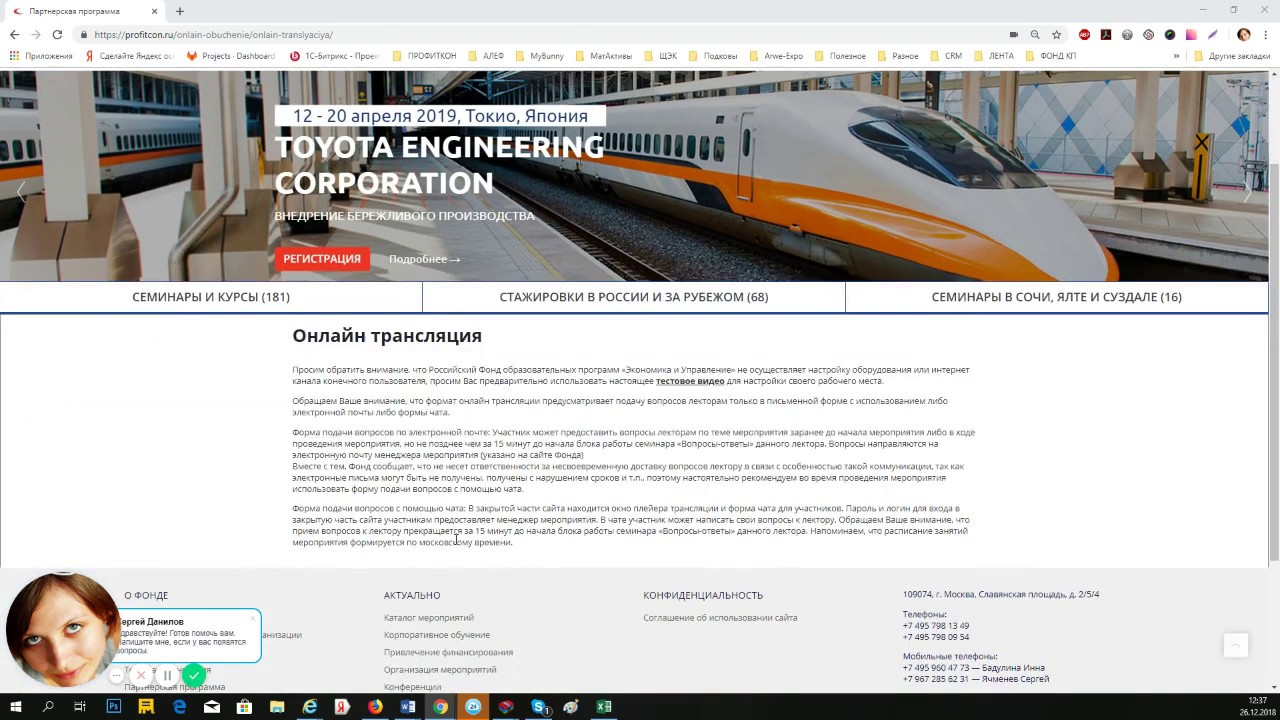
Task: Open Firefox from the taskbar
Action: pyautogui.click(x=375, y=707)
